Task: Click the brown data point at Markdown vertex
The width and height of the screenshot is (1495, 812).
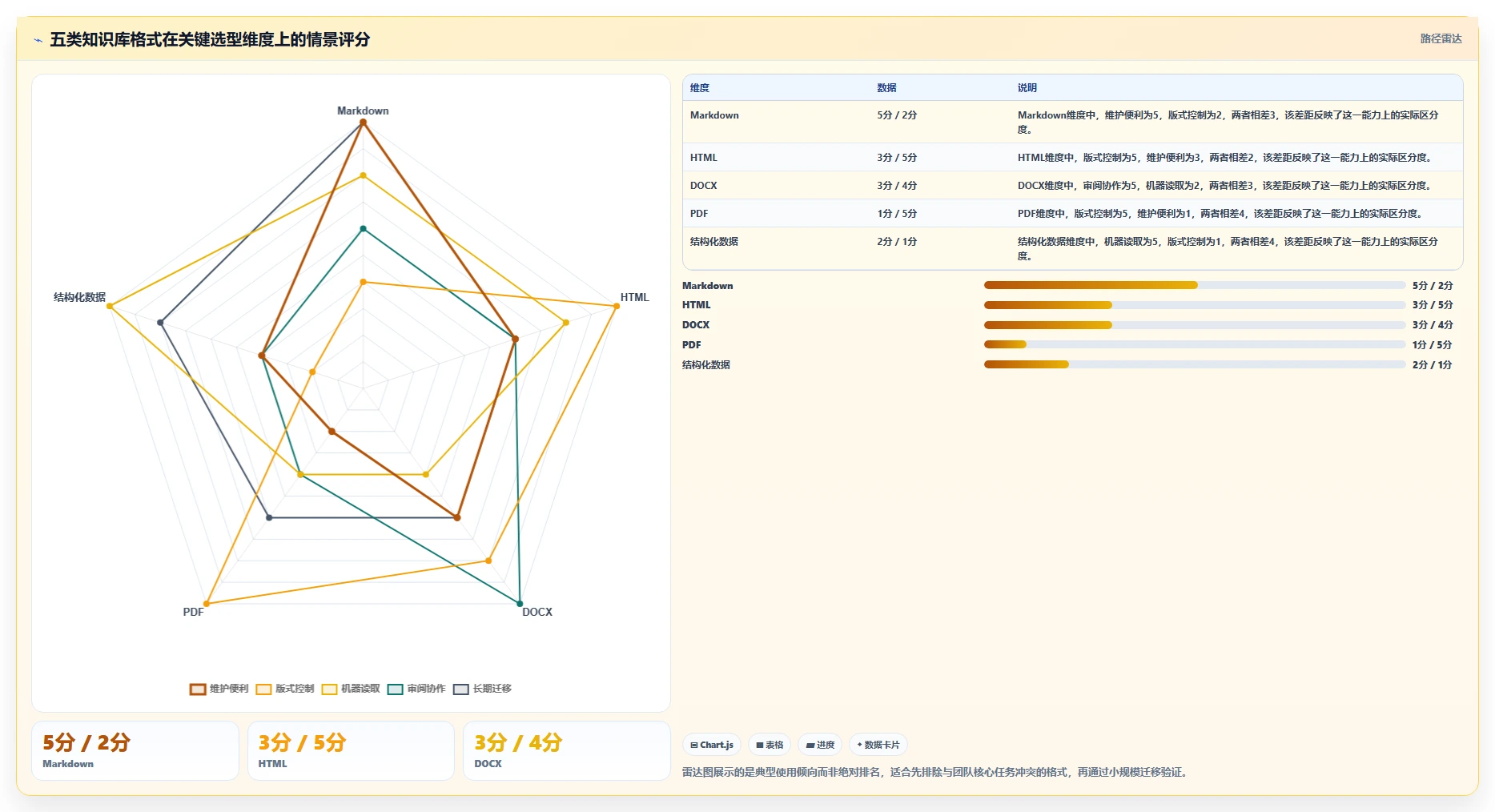Action: 363,123
